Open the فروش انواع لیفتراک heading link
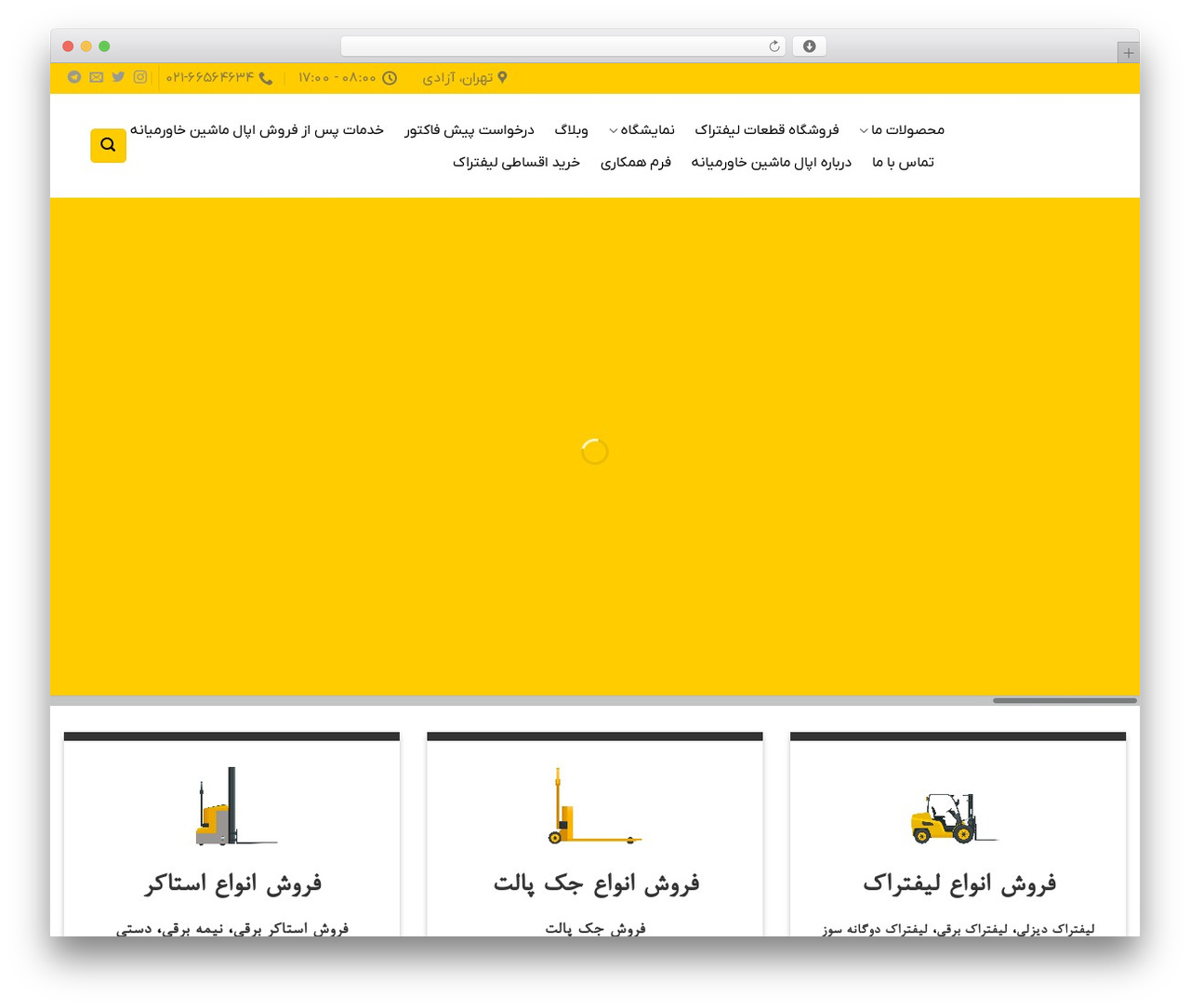Viewport: 1190px width, 1008px height. click(959, 883)
